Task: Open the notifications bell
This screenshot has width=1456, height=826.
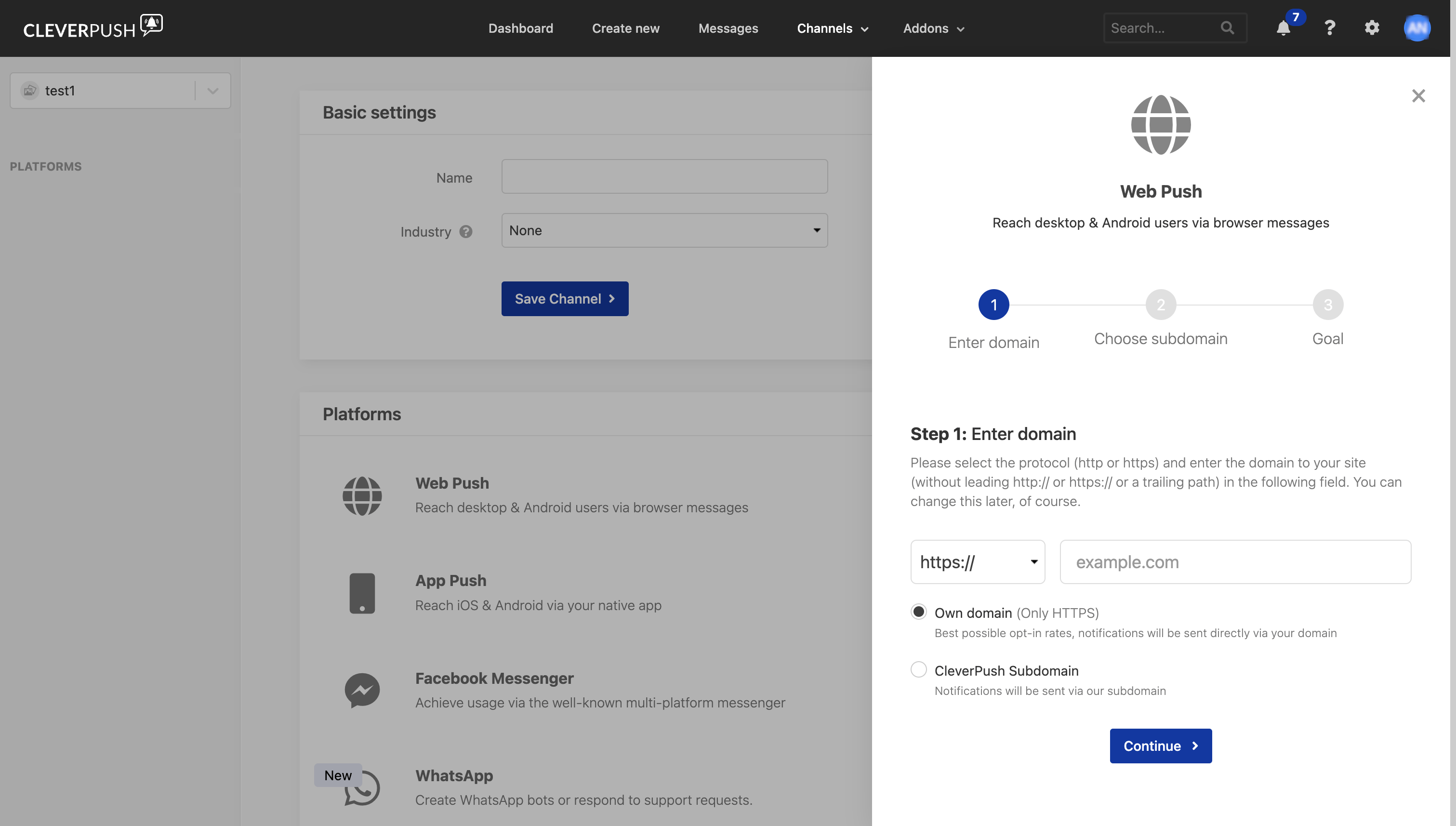Action: click(x=1283, y=28)
